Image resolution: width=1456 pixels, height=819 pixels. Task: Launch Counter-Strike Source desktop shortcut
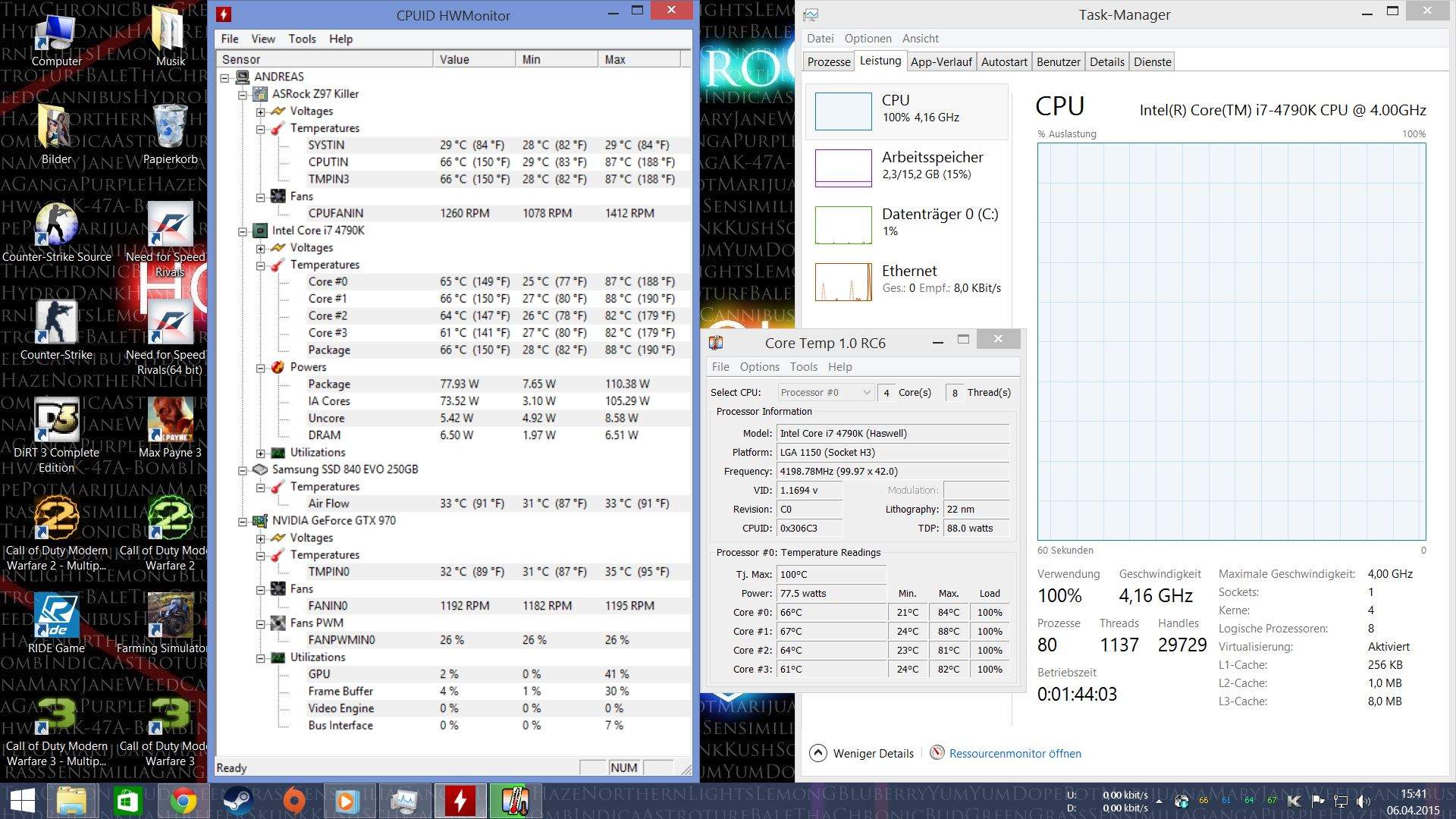(56, 233)
